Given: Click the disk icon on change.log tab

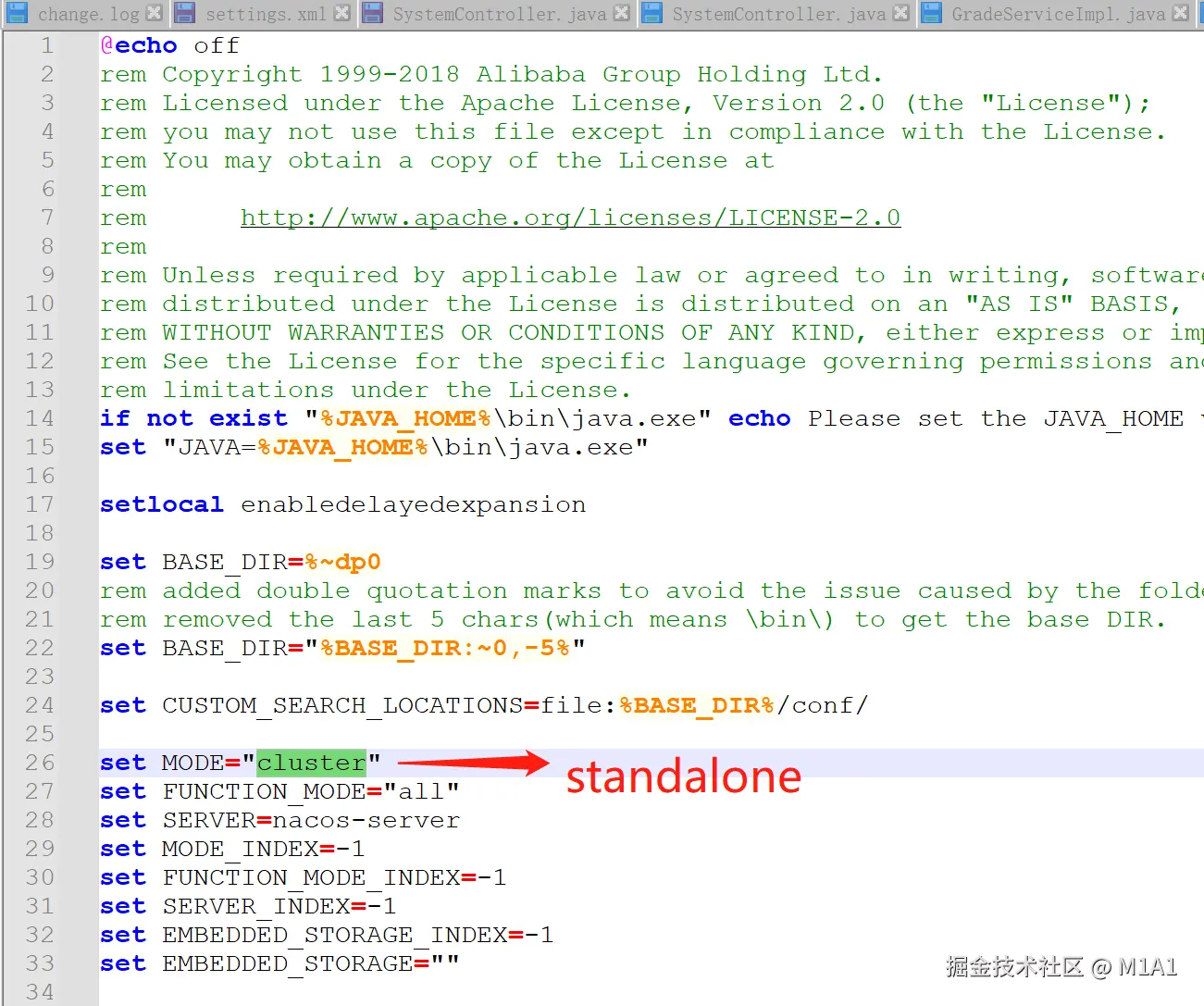Looking at the screenshot, I should [x=17, y=13].
